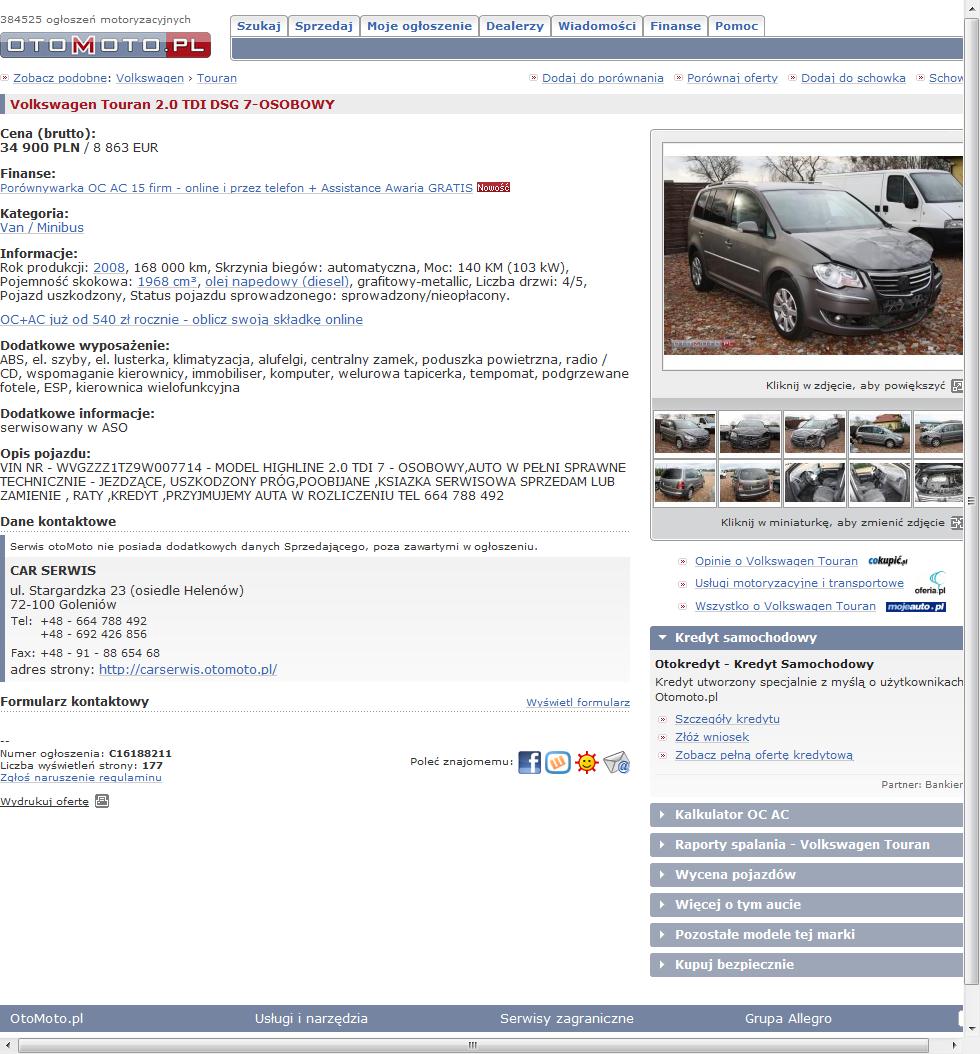Click the Touran breadcrumb link

pyautogui.click(x=216, y=78)
